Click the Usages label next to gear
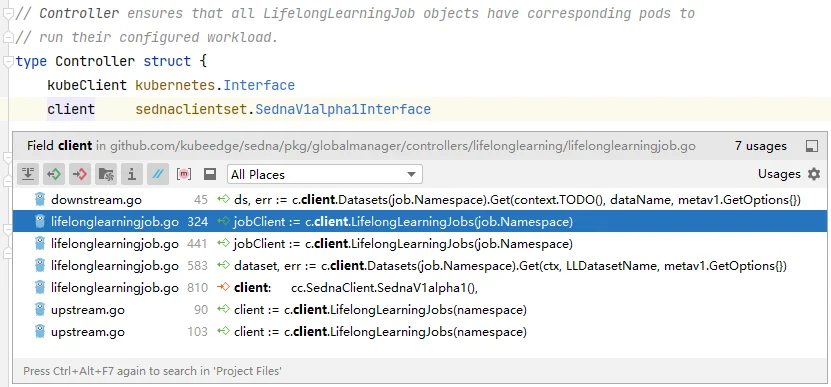Image resolution: width=831 pixels, height=387 pixels. pos(779,174)
